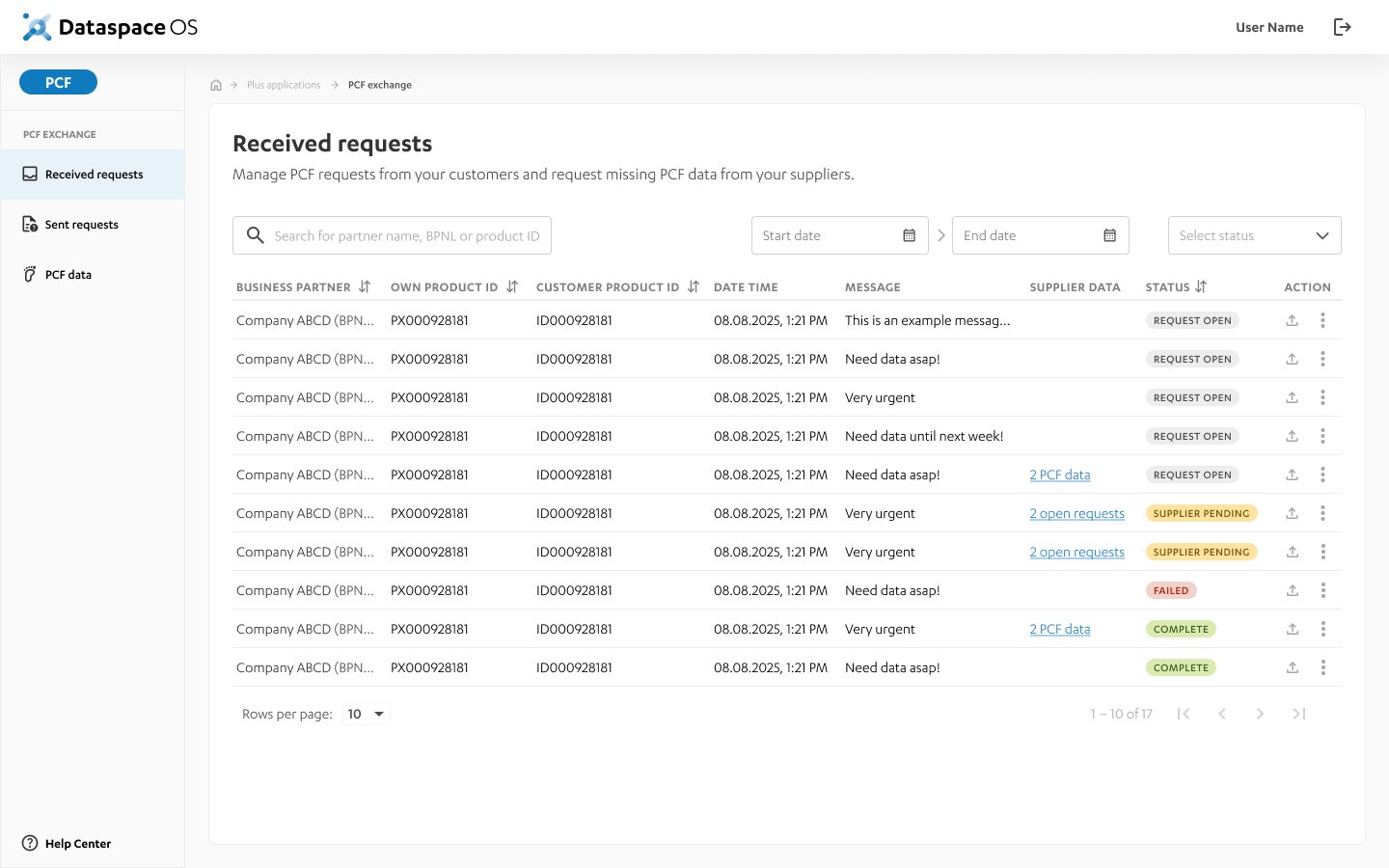
Task: Click the upload icon in the FAILED row
Action: [1293, 590]
